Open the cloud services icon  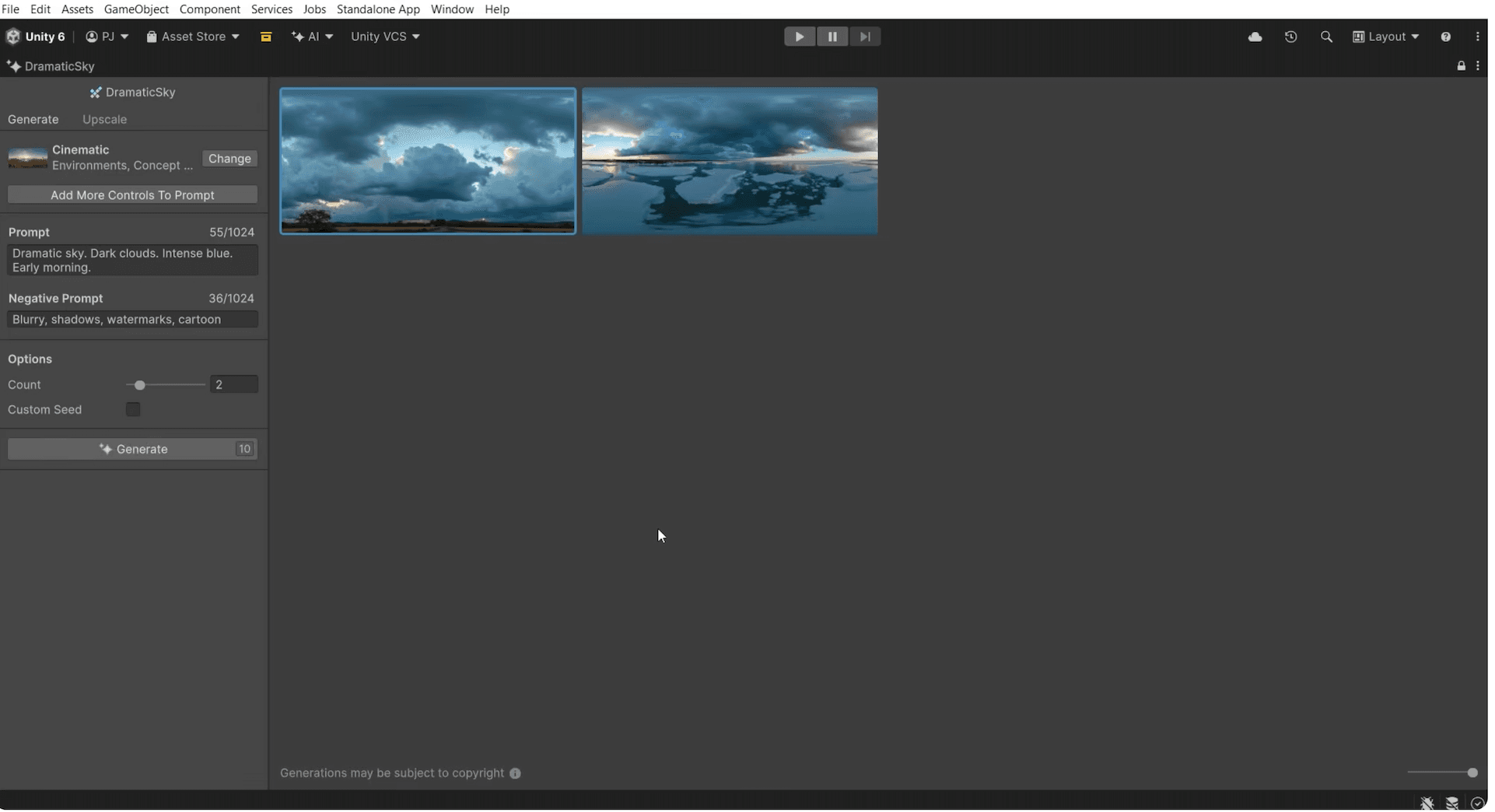click(x=1255, y=37)
